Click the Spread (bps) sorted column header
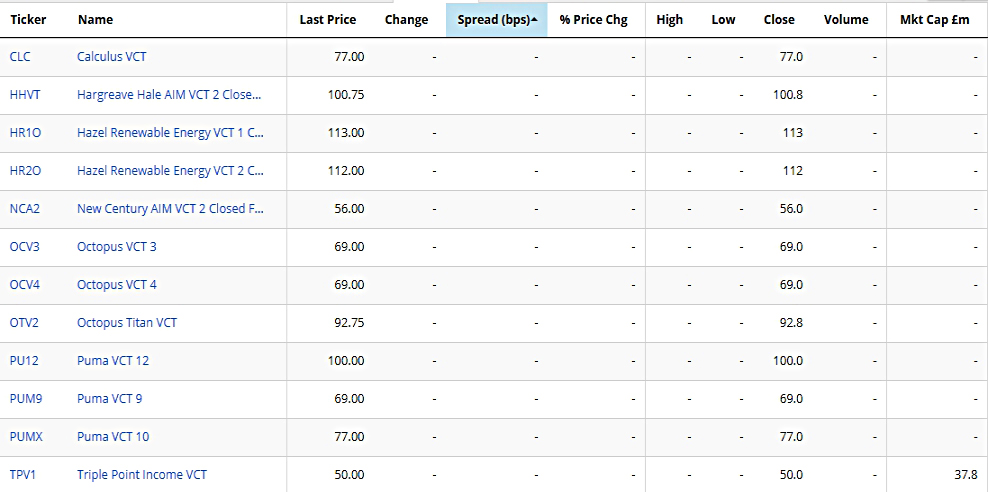The height and width of the screenshot is (492, 988). point(497,20)
